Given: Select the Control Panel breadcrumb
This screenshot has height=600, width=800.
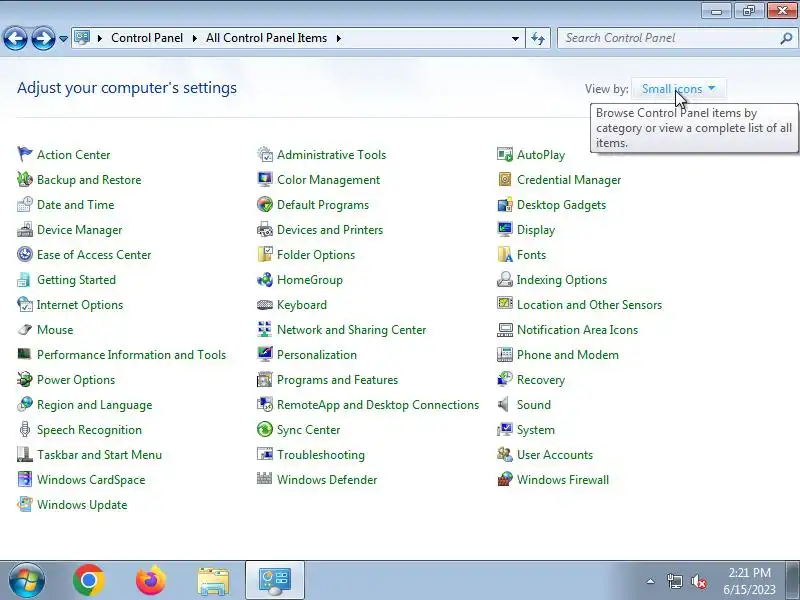Looking at the screenshot, I should coord(147,38).
